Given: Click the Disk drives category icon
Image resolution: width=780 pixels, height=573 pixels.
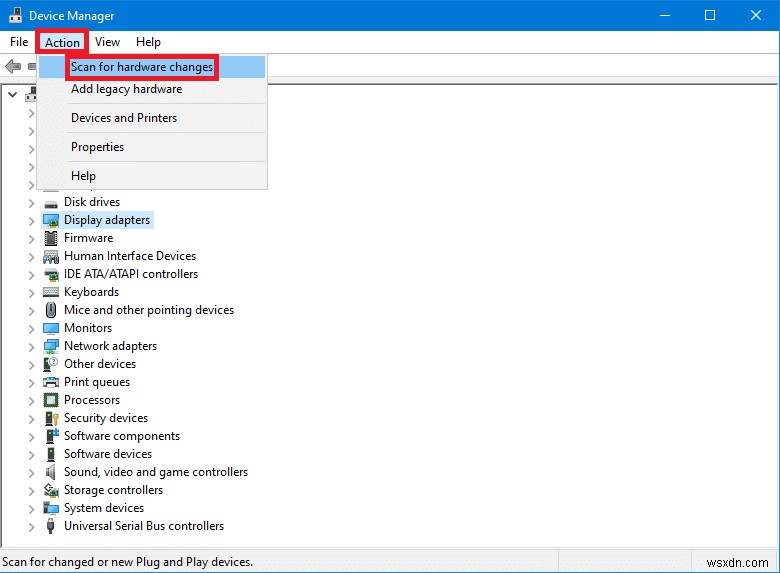Looking at the screenshot, I should tap(51, 203).
